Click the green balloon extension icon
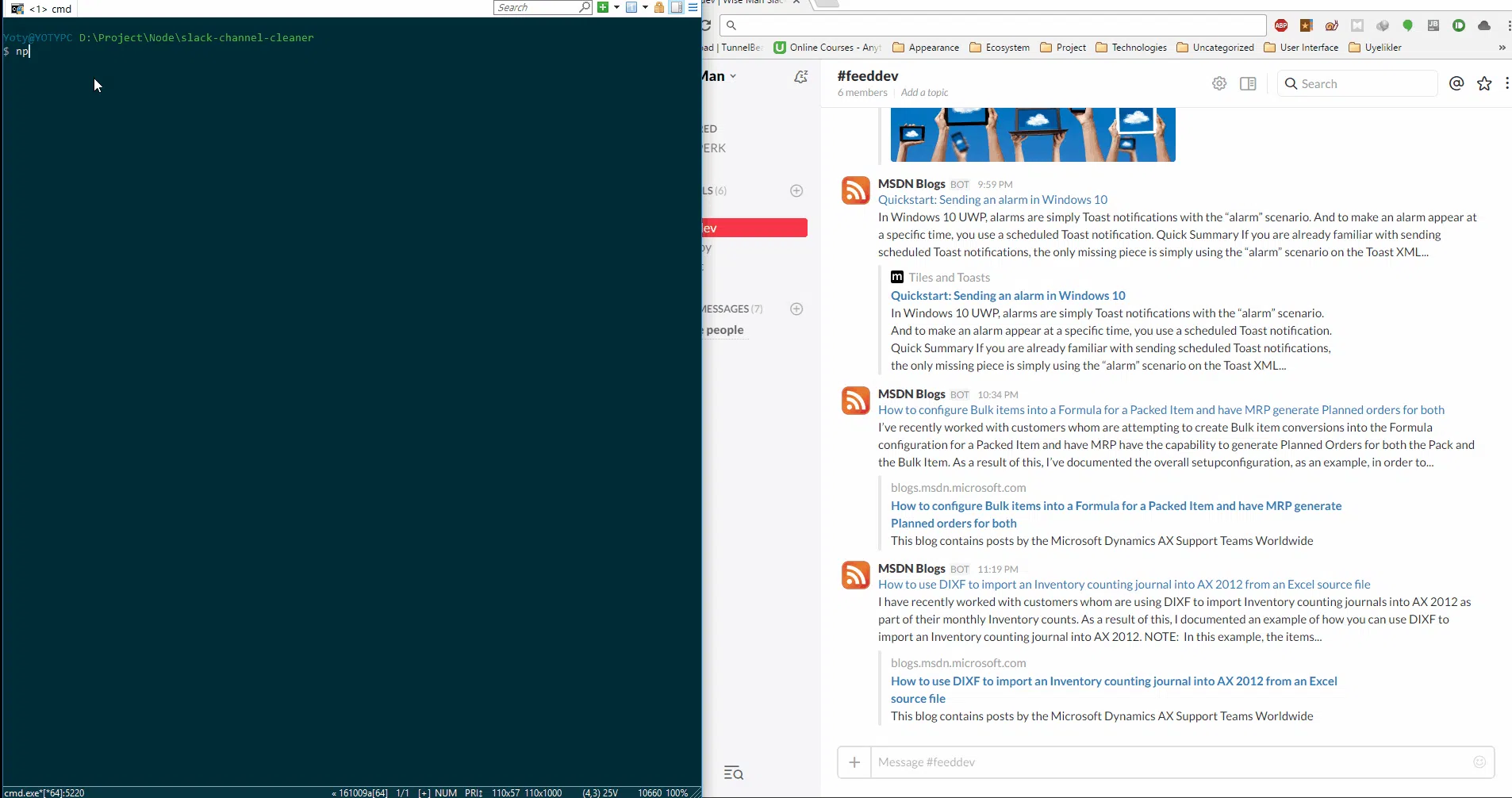 [x=1408, y=25]
